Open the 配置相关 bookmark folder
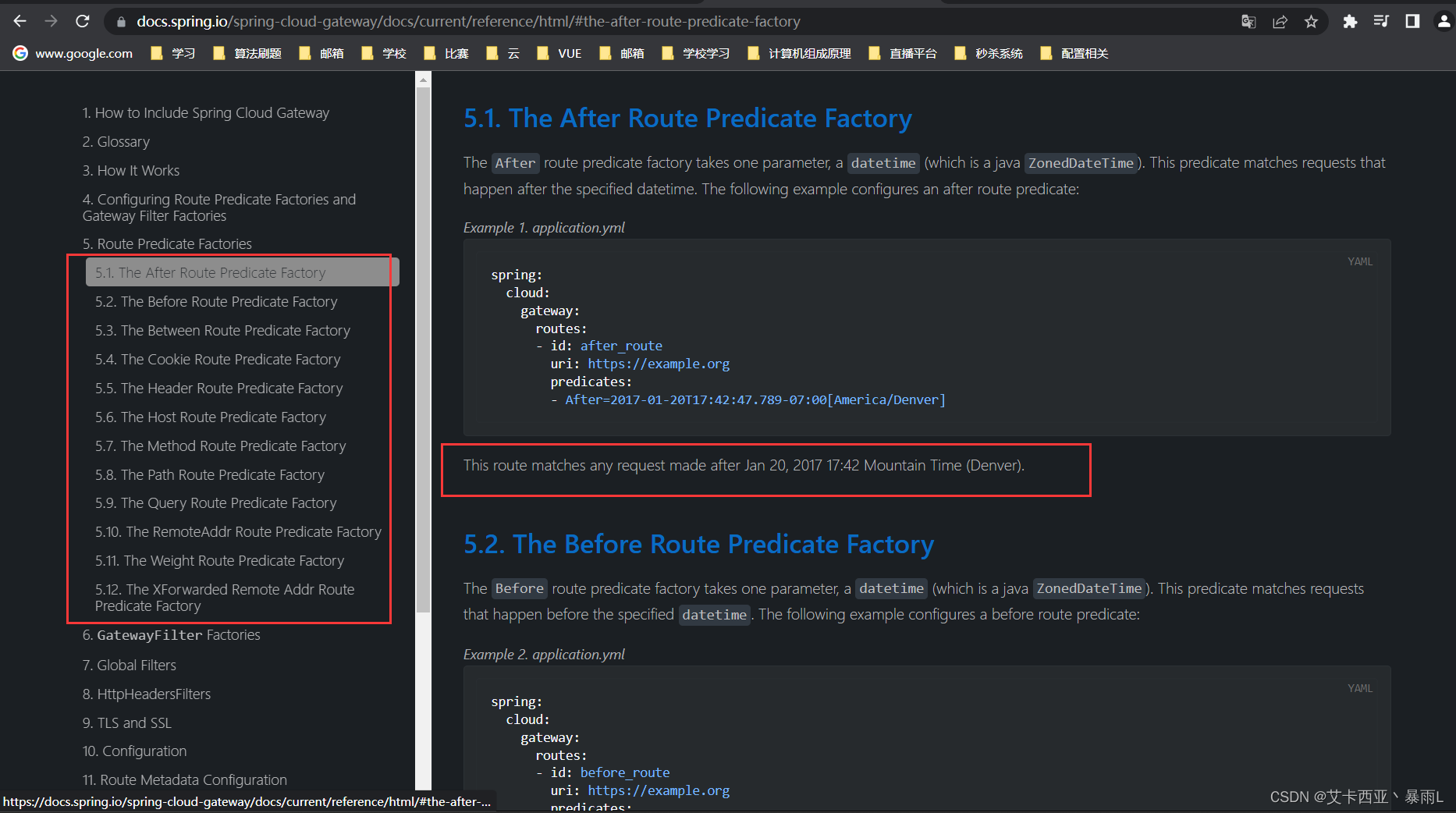Viewport: 1456px width, 813px height. (x=1074, y=53)
